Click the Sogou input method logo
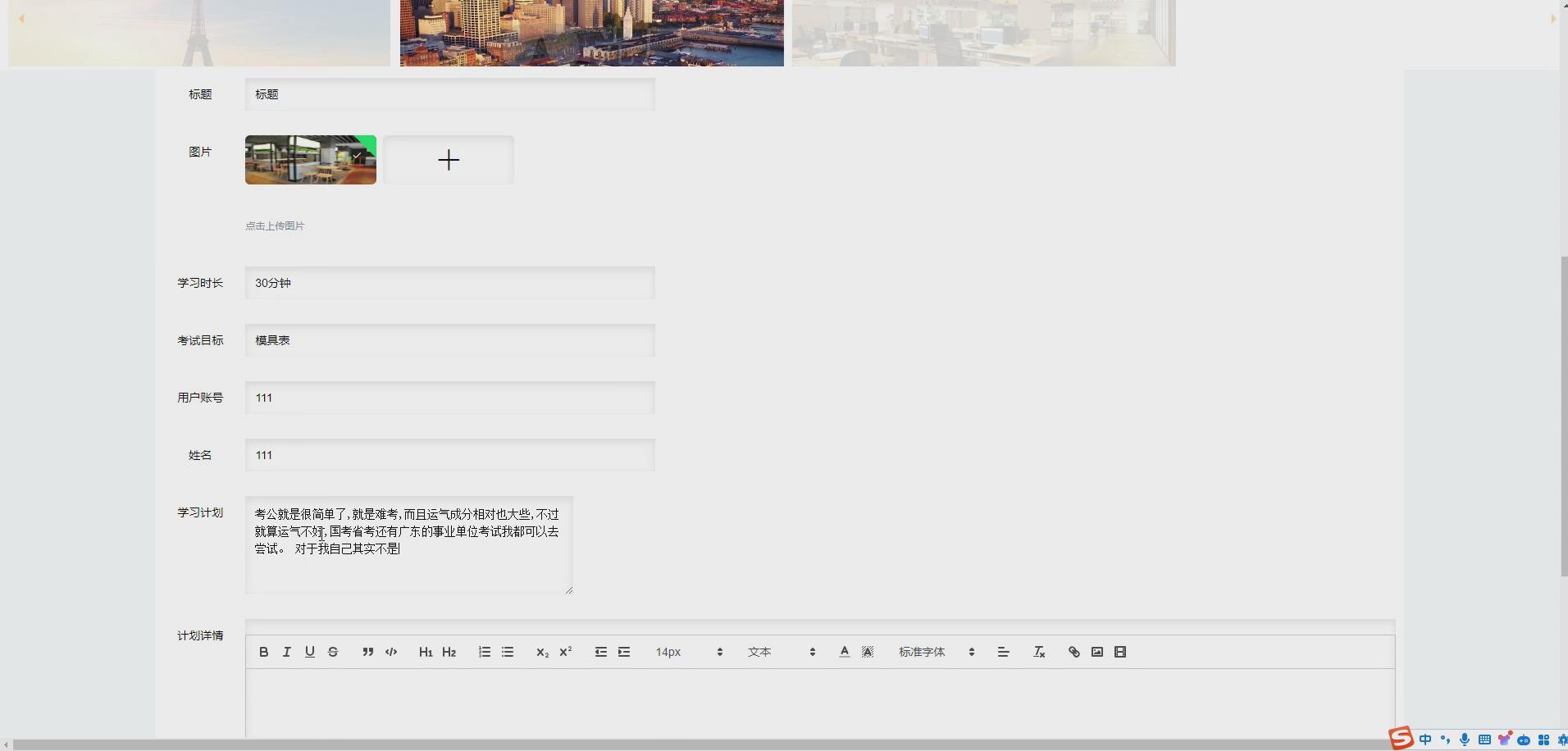 (x=1402, y=739)
